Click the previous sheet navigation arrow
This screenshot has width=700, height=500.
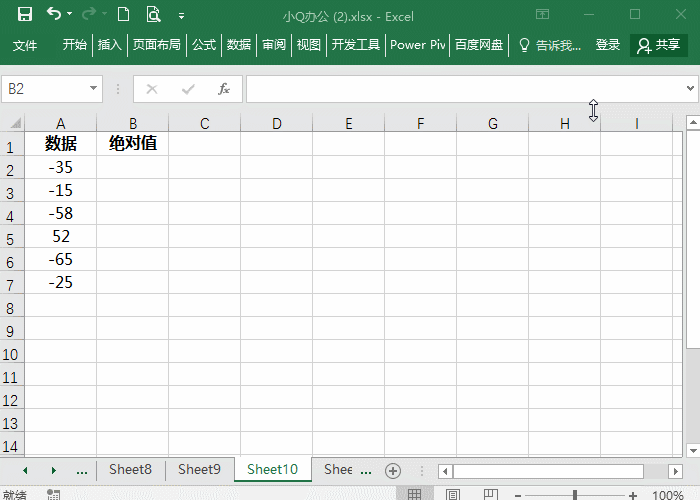coord(25,471)
